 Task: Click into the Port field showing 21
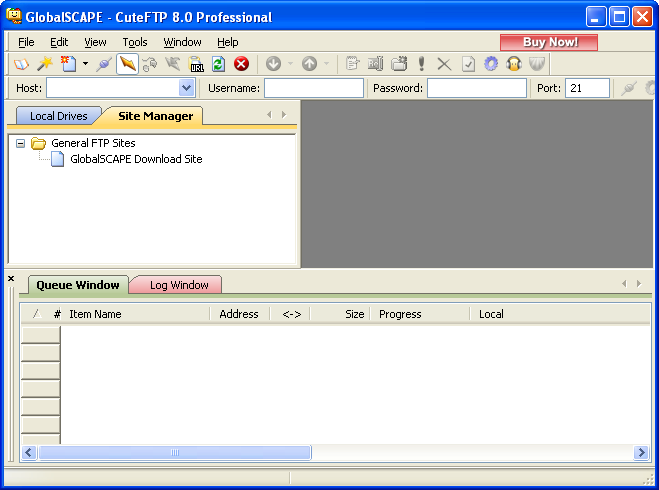tap(587, 88)
